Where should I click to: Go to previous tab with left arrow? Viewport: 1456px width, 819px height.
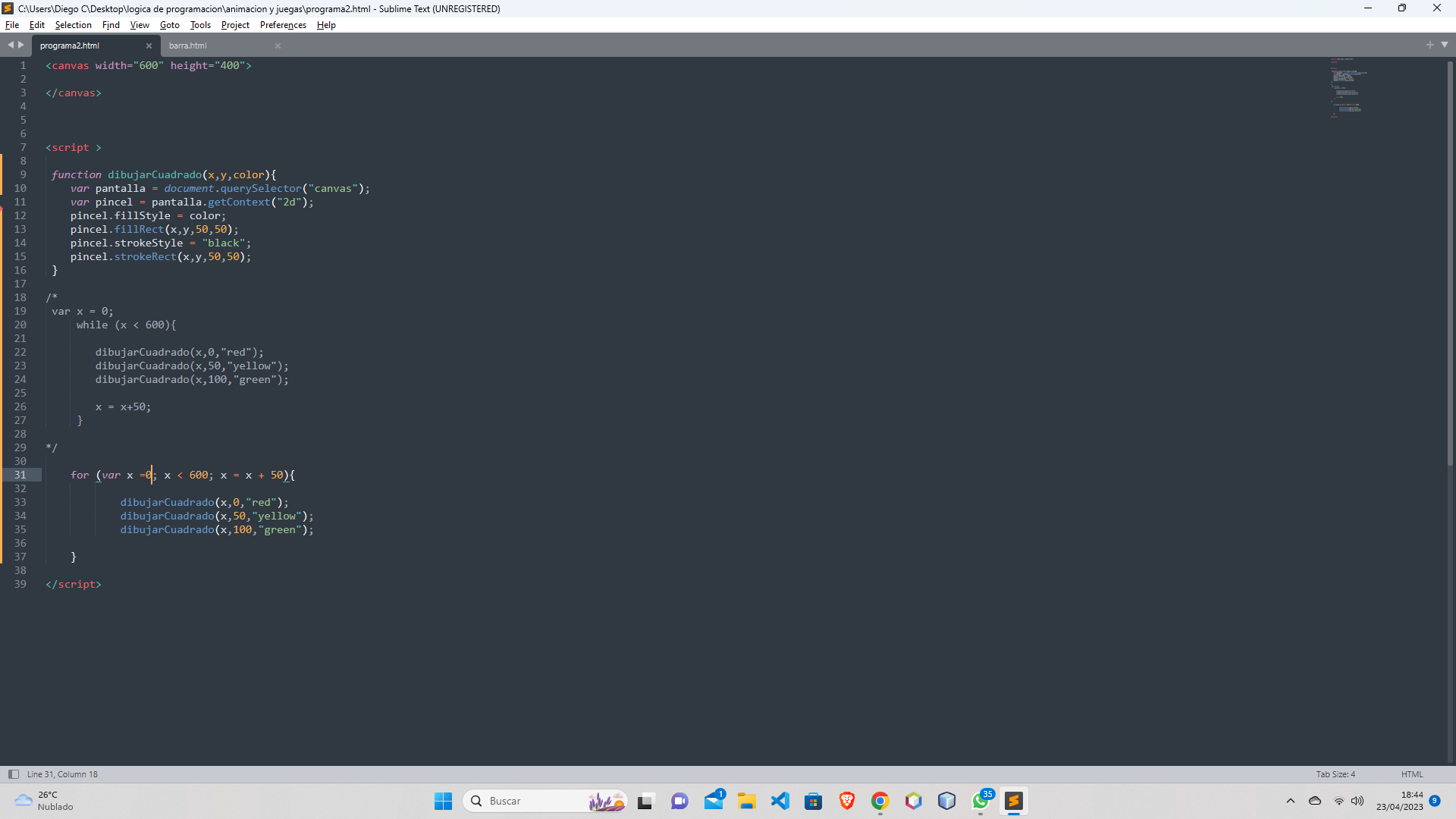pyautogui.click(x=11, y=45)
